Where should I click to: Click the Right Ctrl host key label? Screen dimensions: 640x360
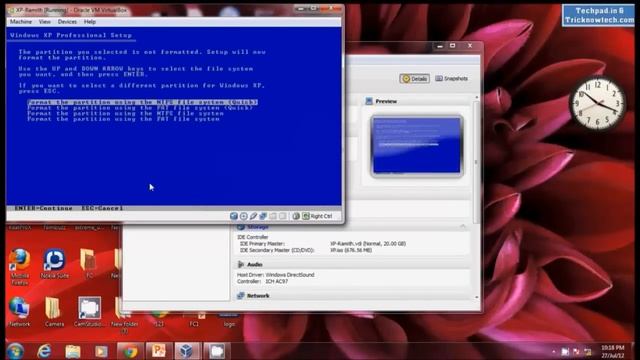pos(322,216)
